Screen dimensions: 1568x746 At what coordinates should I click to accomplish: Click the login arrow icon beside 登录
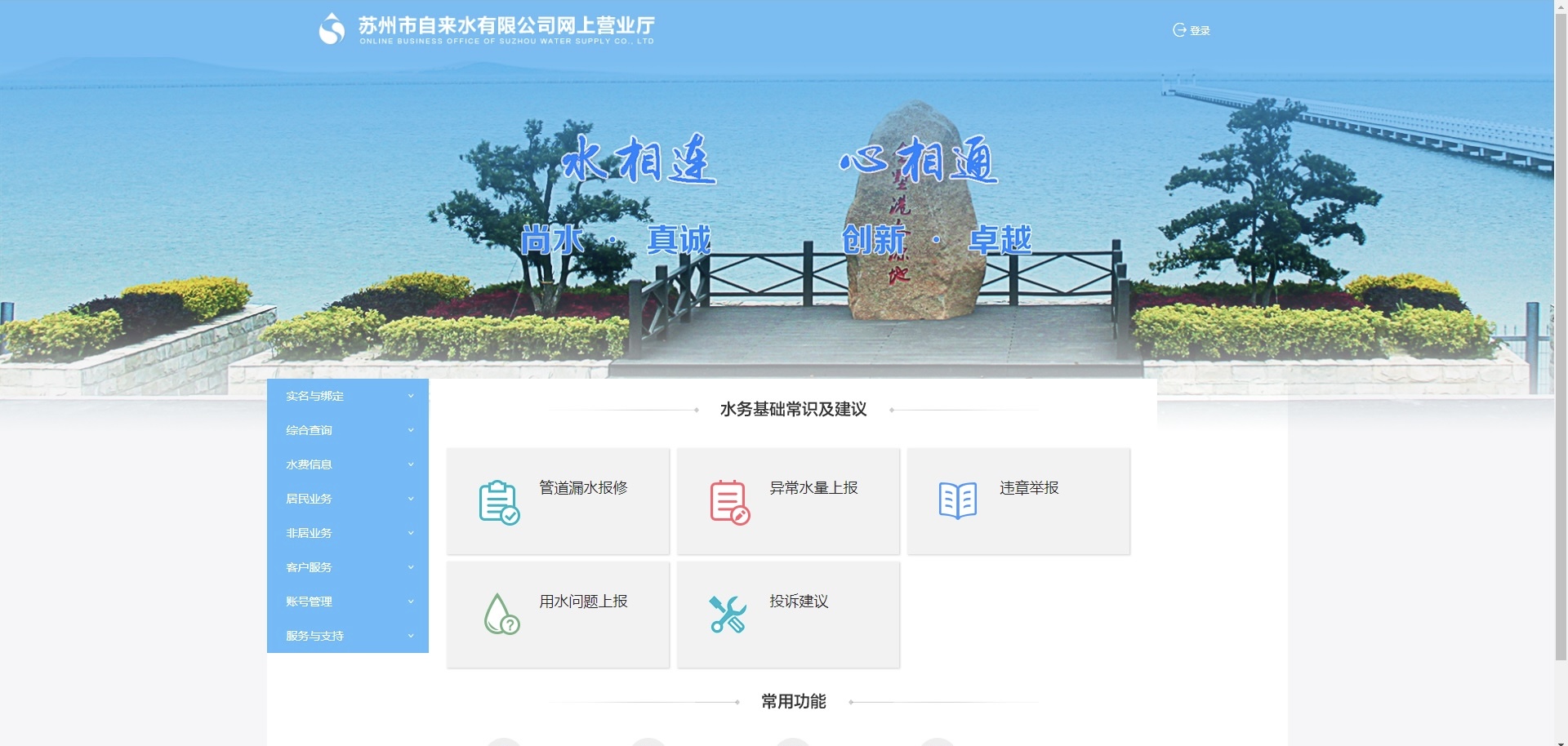pos(1179,30)
